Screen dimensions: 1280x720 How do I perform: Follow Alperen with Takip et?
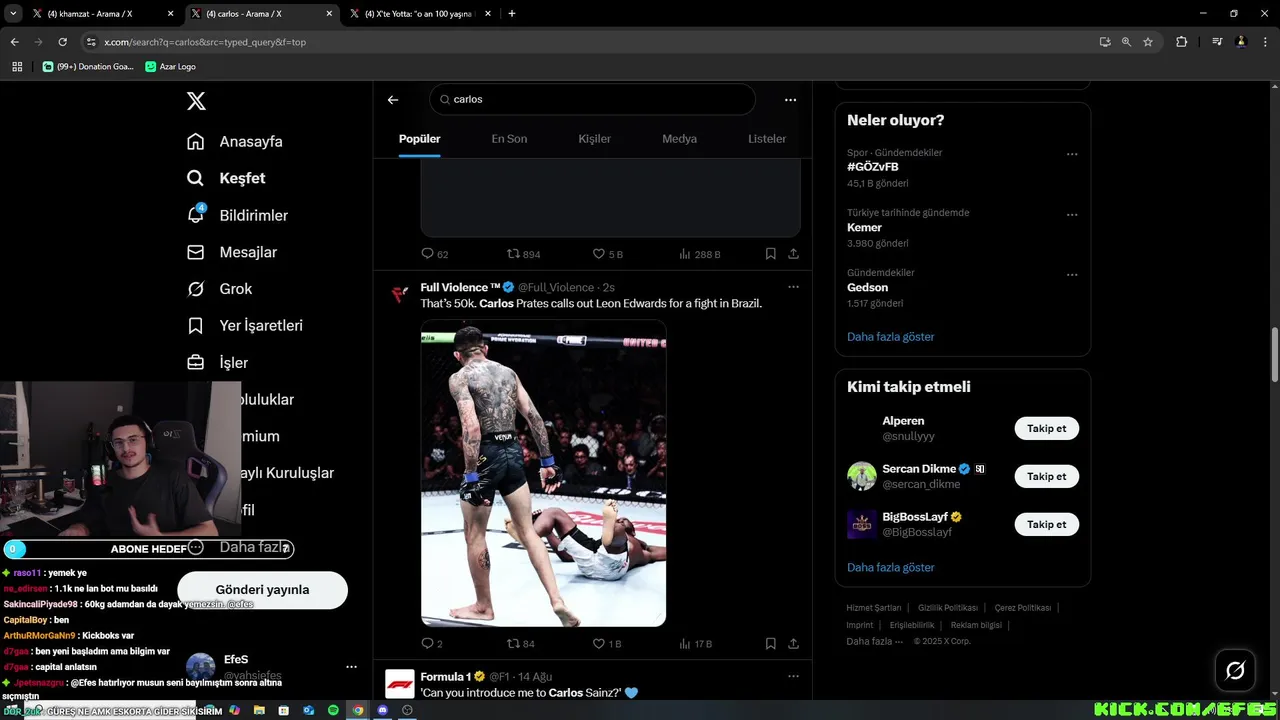(x=1046, y=428)
